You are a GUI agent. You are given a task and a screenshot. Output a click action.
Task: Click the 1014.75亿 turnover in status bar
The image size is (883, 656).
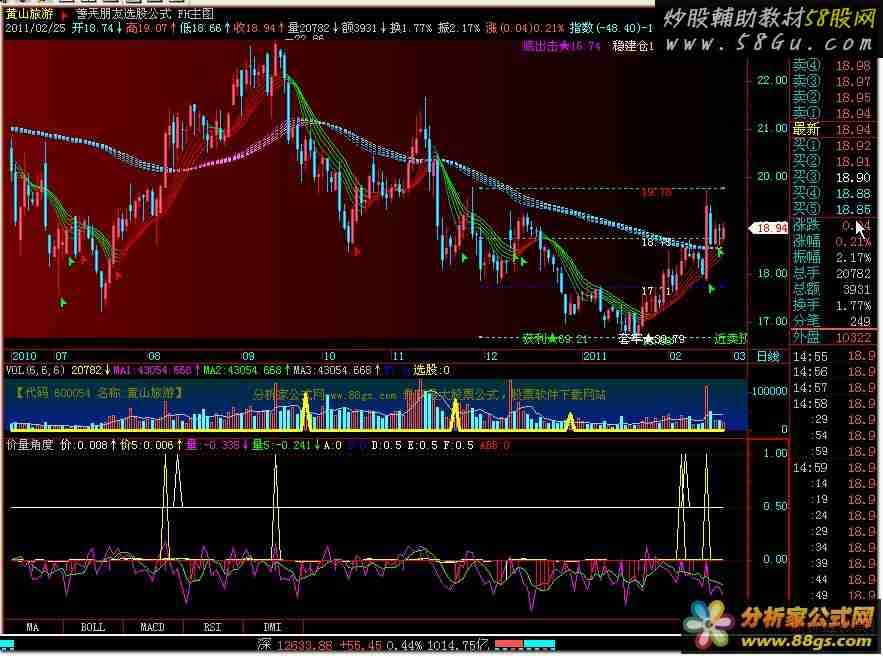(458, 645)
